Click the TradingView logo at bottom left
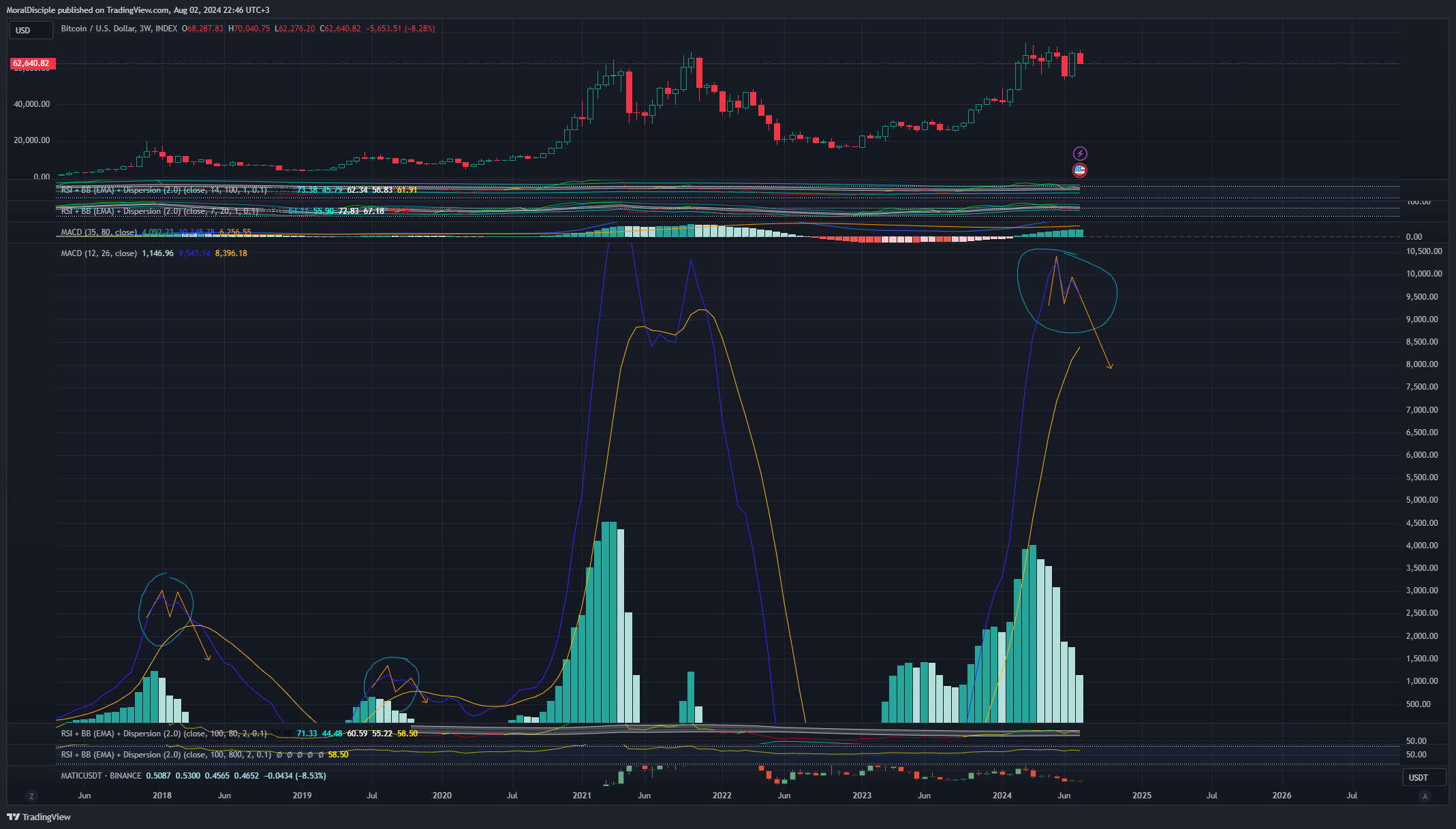This screenshot has height=829, width=1456. pos(39,817)
